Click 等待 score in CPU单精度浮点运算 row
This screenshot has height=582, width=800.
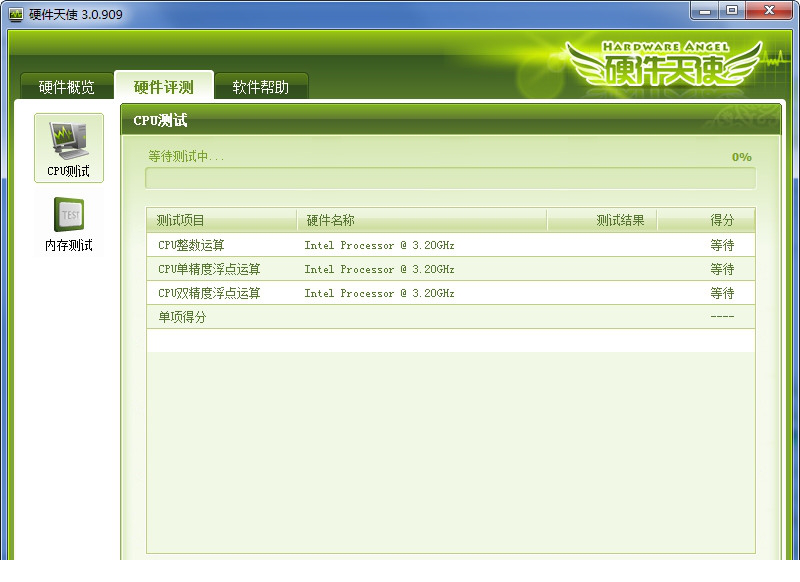tap(722, 269)
